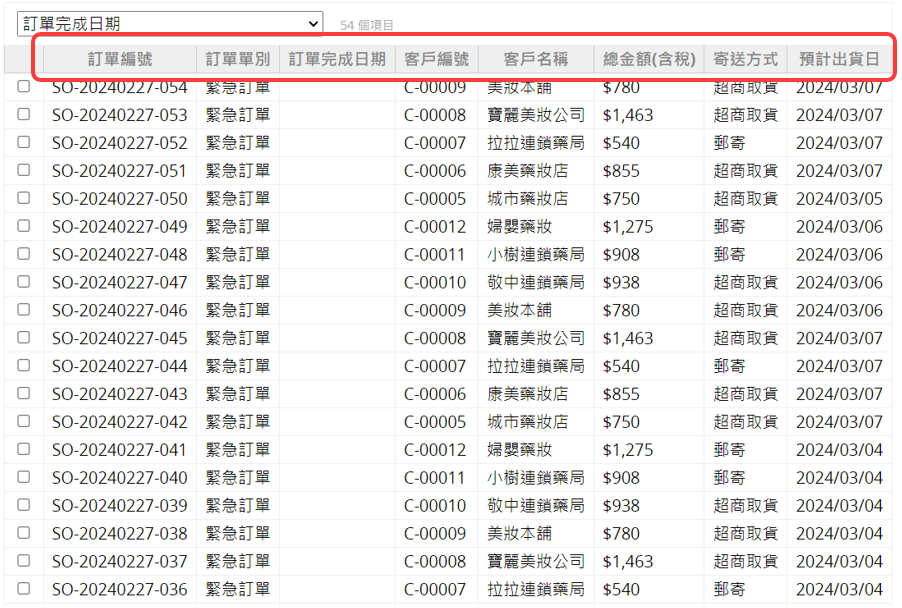The image size is (902, 608).
Task: Sort by 客戶編號 column header
Action: (436, 59)
